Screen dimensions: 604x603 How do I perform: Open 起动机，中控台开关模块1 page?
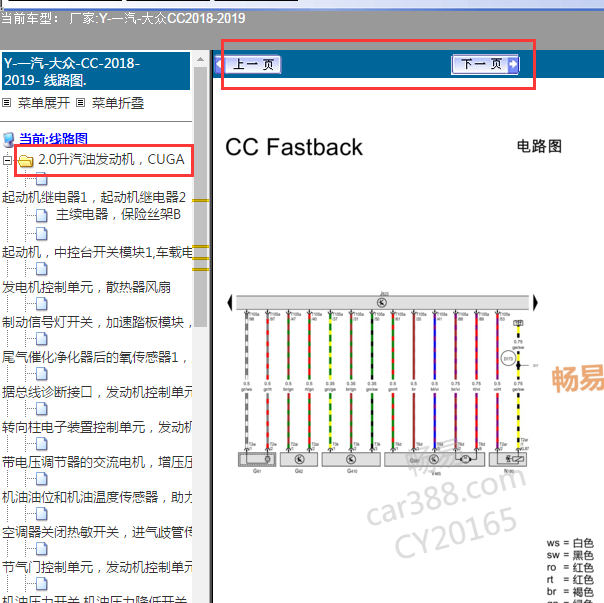[97, 252]
